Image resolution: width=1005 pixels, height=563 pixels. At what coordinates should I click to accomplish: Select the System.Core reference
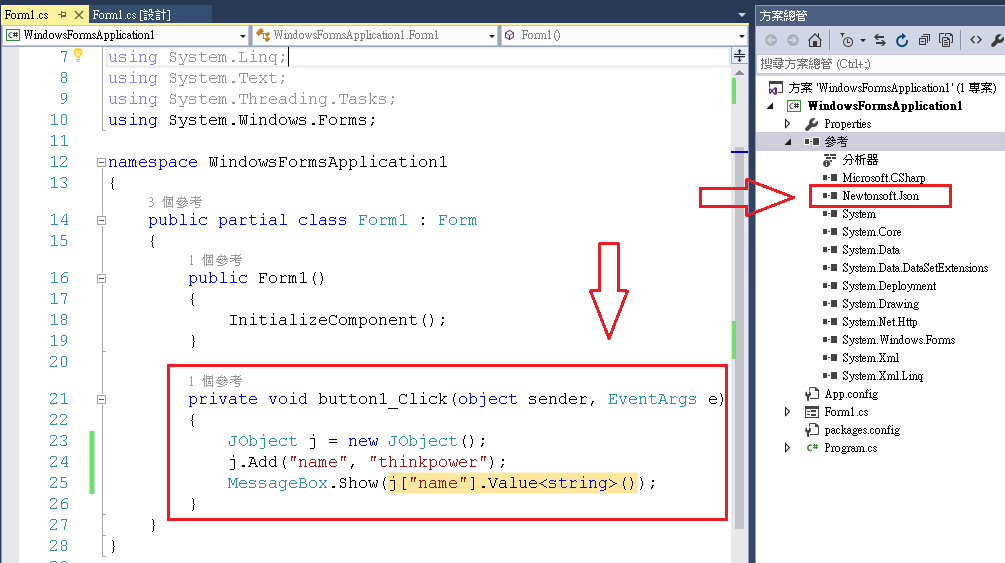click(871, 231)
